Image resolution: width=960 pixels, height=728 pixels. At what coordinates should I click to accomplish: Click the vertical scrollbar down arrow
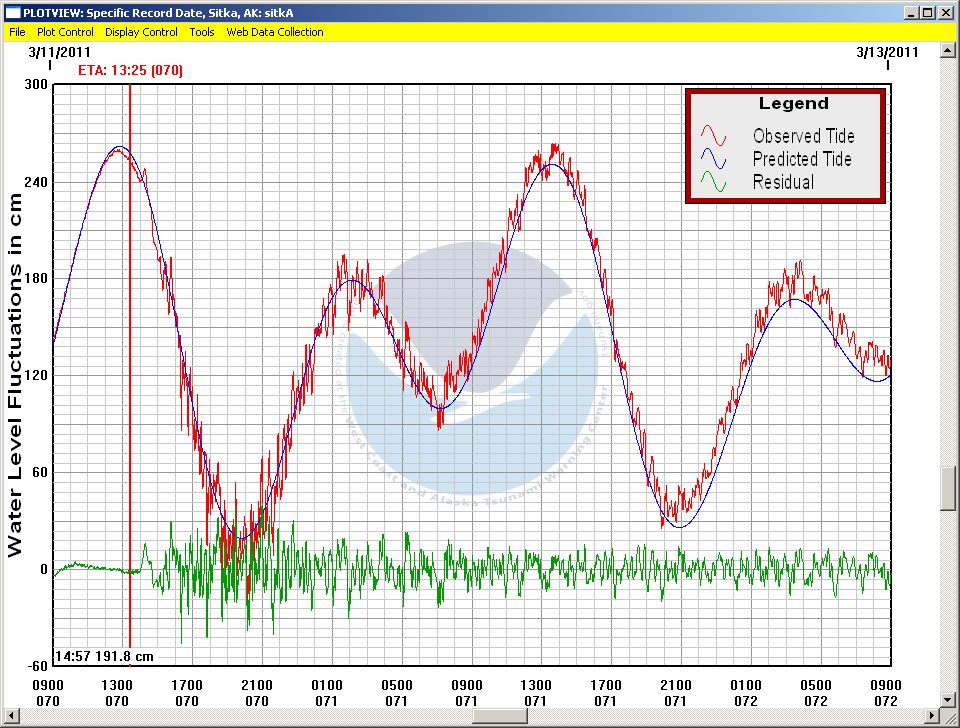[950, 698]
